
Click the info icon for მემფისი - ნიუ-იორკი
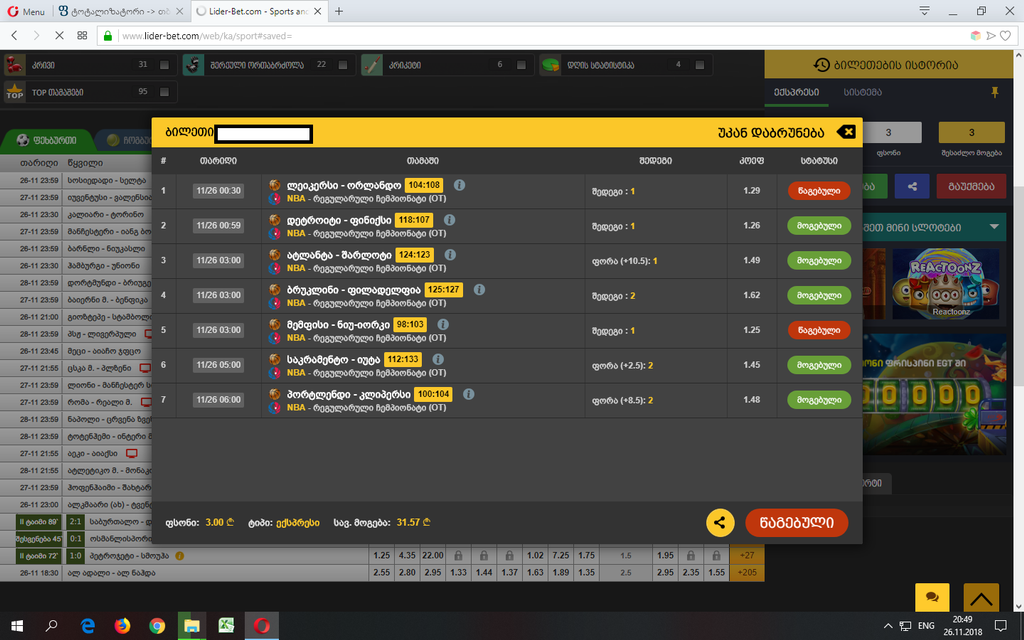(443, 324)
